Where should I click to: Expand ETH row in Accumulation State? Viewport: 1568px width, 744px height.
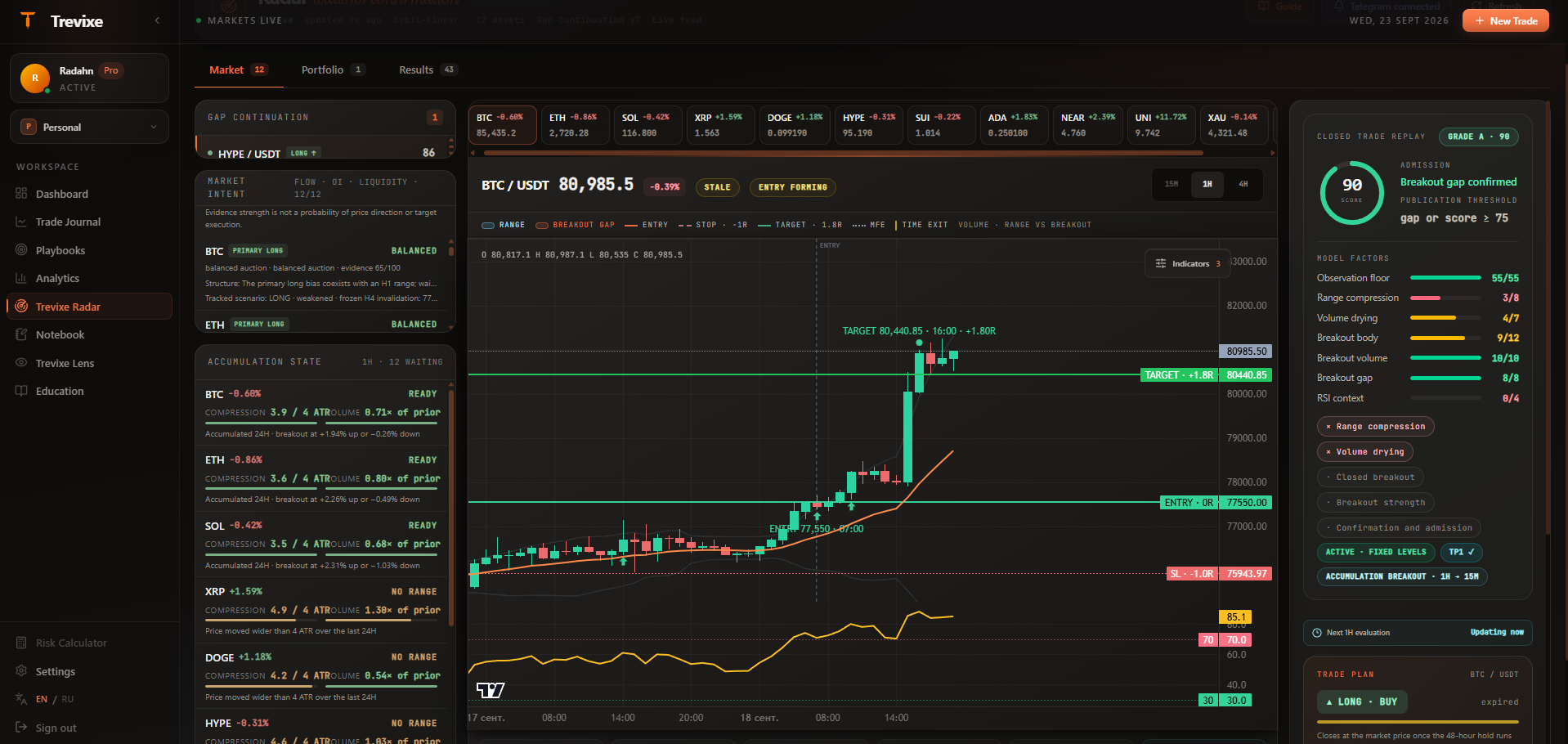[x=322, y=479]
